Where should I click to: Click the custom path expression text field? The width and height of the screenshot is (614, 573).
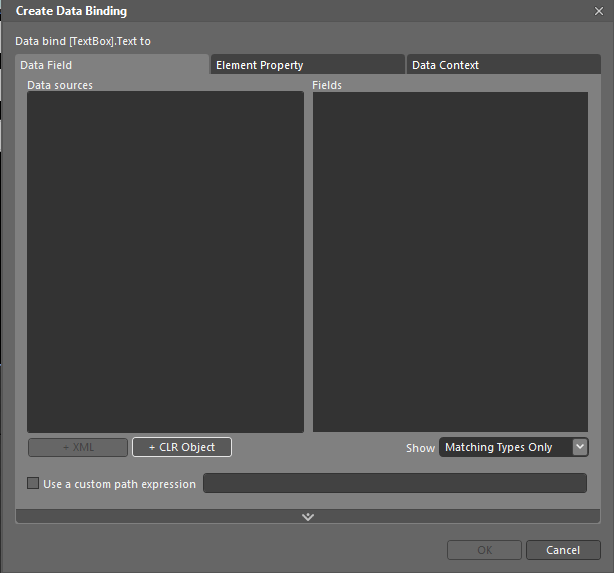click(x=395, y=483)
